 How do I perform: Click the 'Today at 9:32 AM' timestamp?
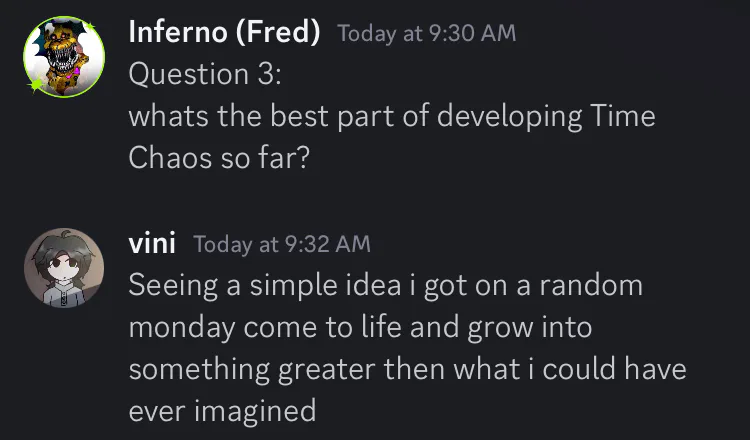coord(282,244)
